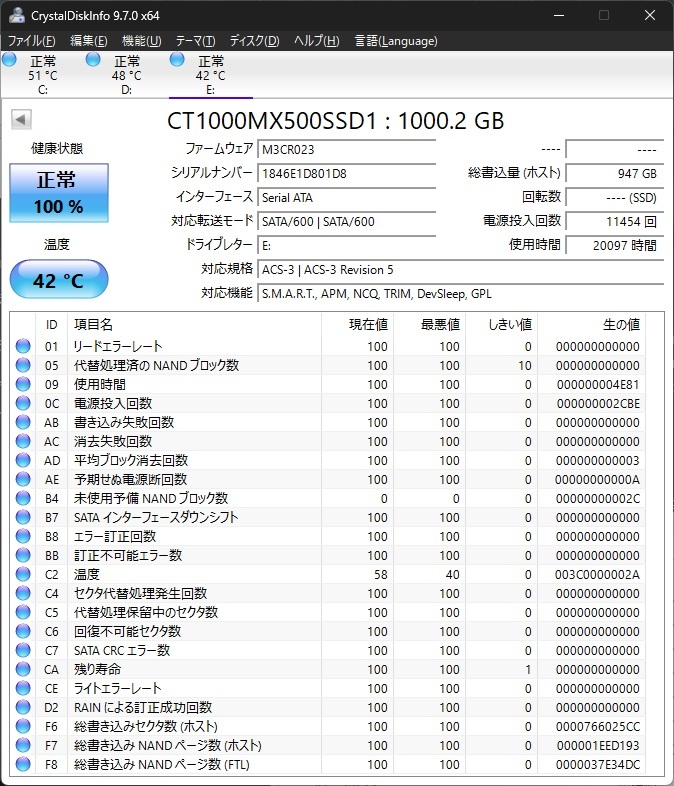Click the status icon of row AC 消去失敗回数

coord(23,441)
